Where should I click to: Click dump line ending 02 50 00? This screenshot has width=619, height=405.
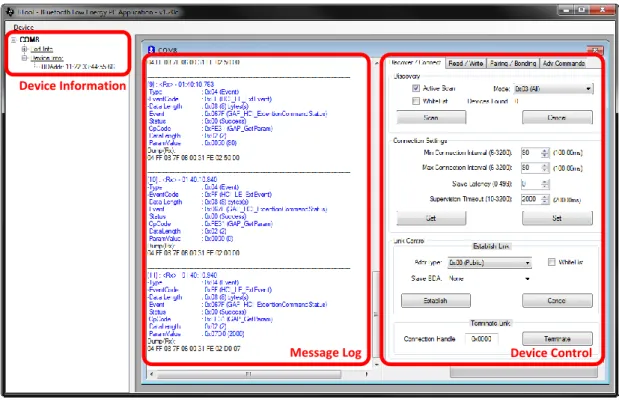point(193,158)
